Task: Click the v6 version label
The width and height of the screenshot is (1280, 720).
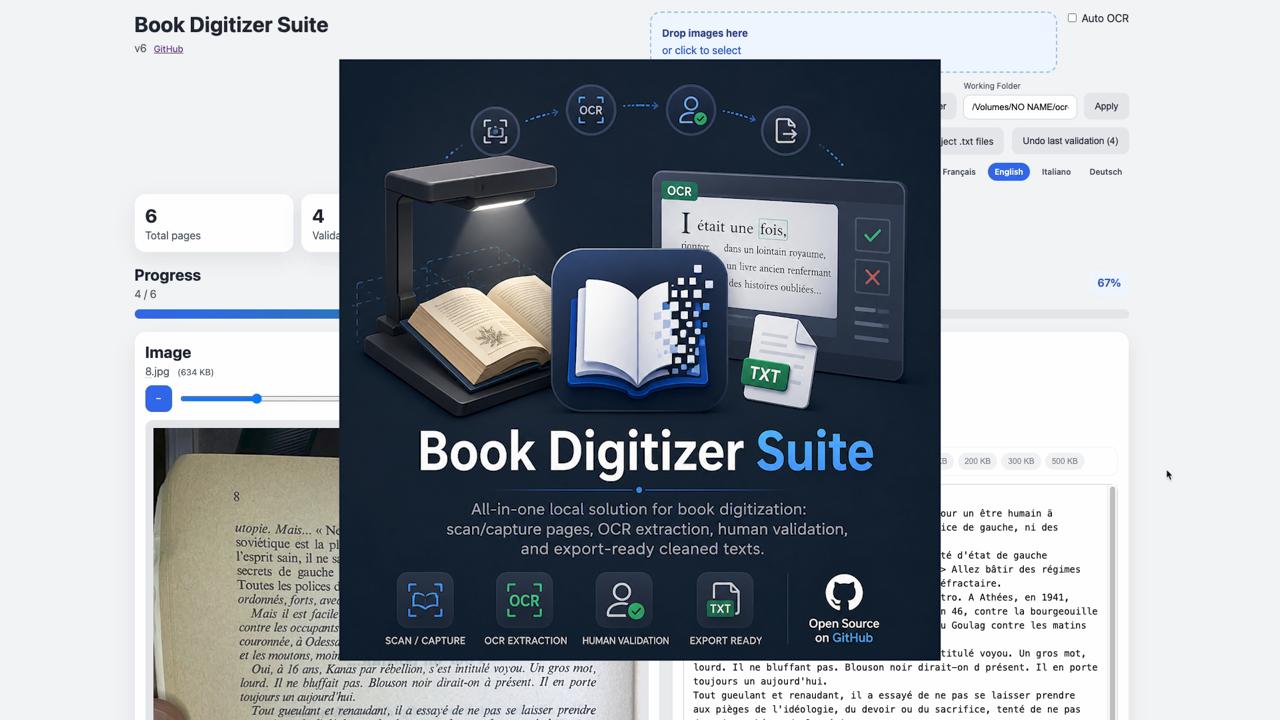Action: [x=141, y=48]
